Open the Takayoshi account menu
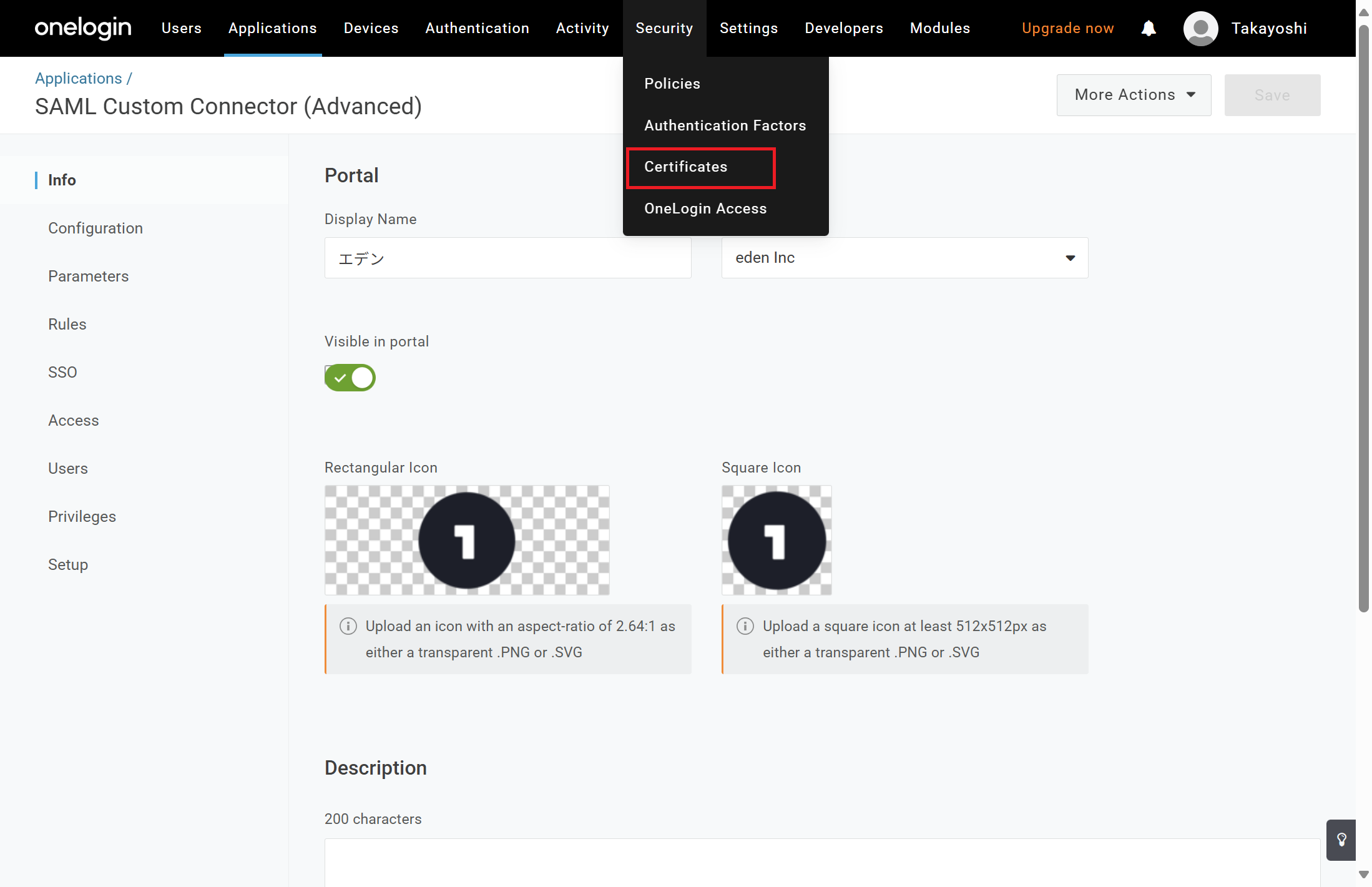 (1268, 28)
